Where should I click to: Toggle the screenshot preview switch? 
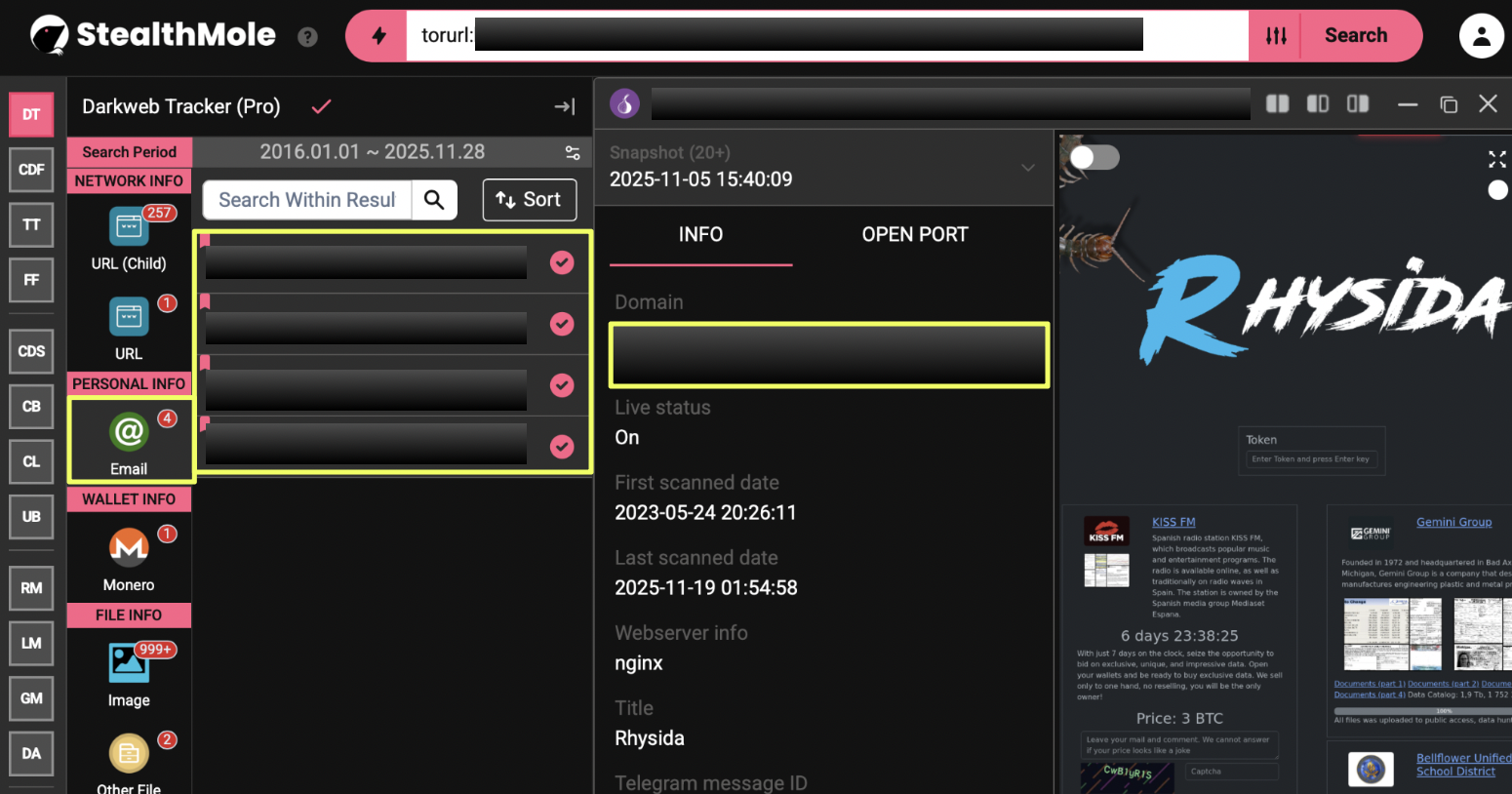pyautogui.click(x=1094, y=157)
